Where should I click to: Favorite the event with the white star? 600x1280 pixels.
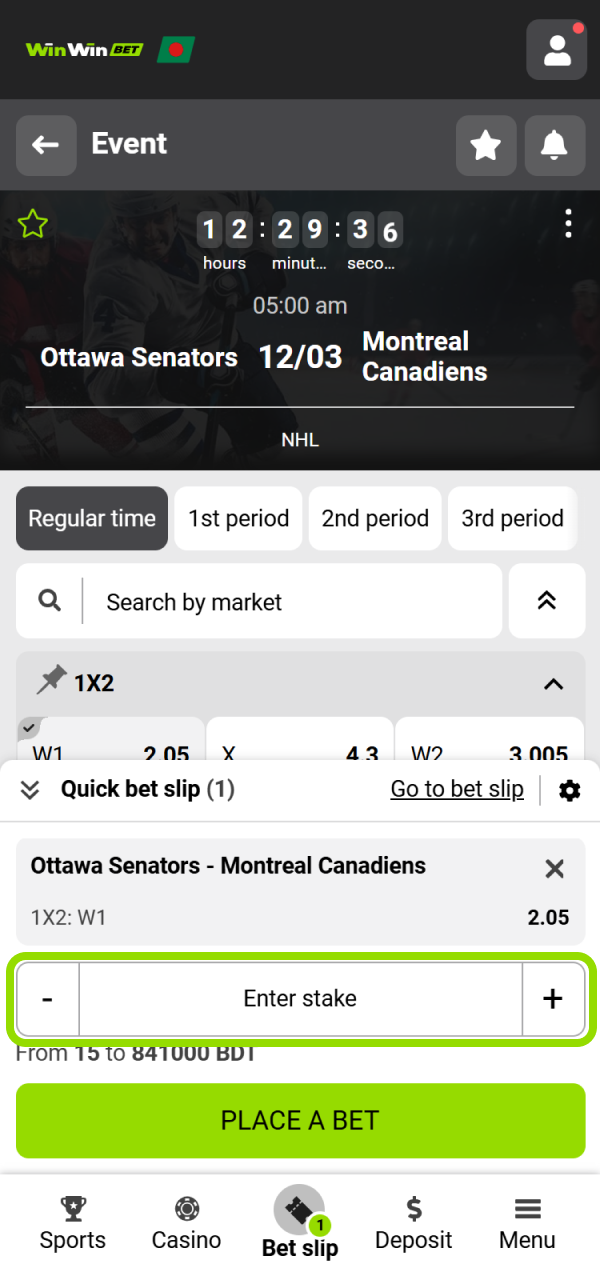coord(486,143)
